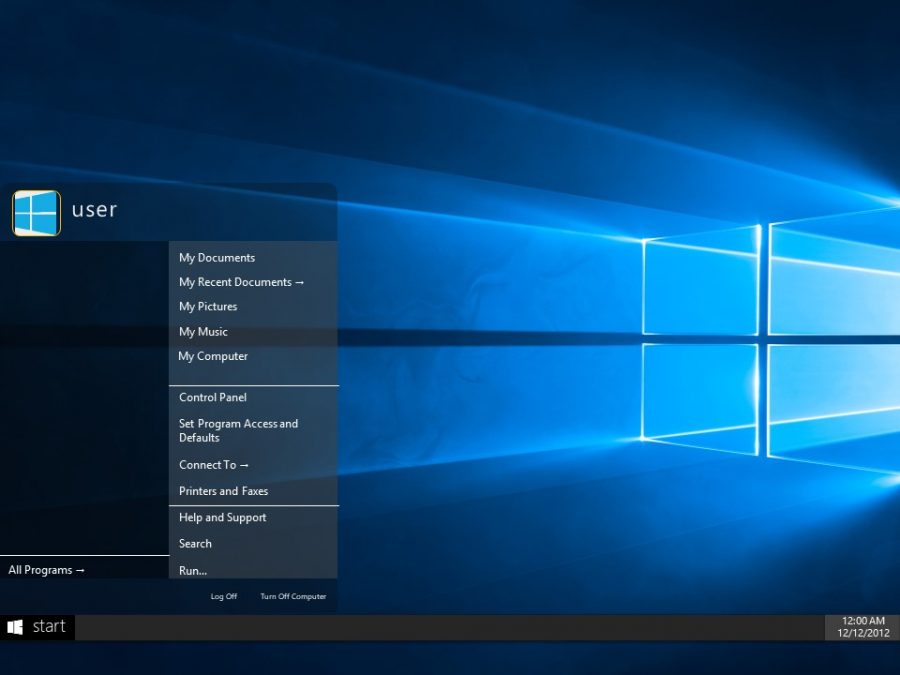Expand All Programs list

pyautogui.click(x=46, y=570)
